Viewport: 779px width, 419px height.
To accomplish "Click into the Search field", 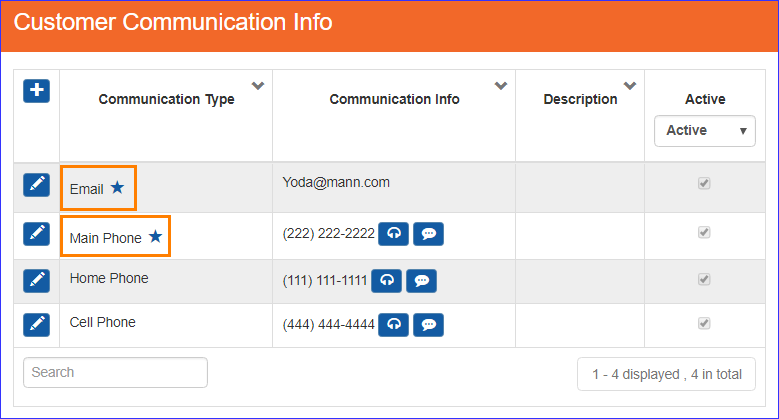I will point(115,372).
